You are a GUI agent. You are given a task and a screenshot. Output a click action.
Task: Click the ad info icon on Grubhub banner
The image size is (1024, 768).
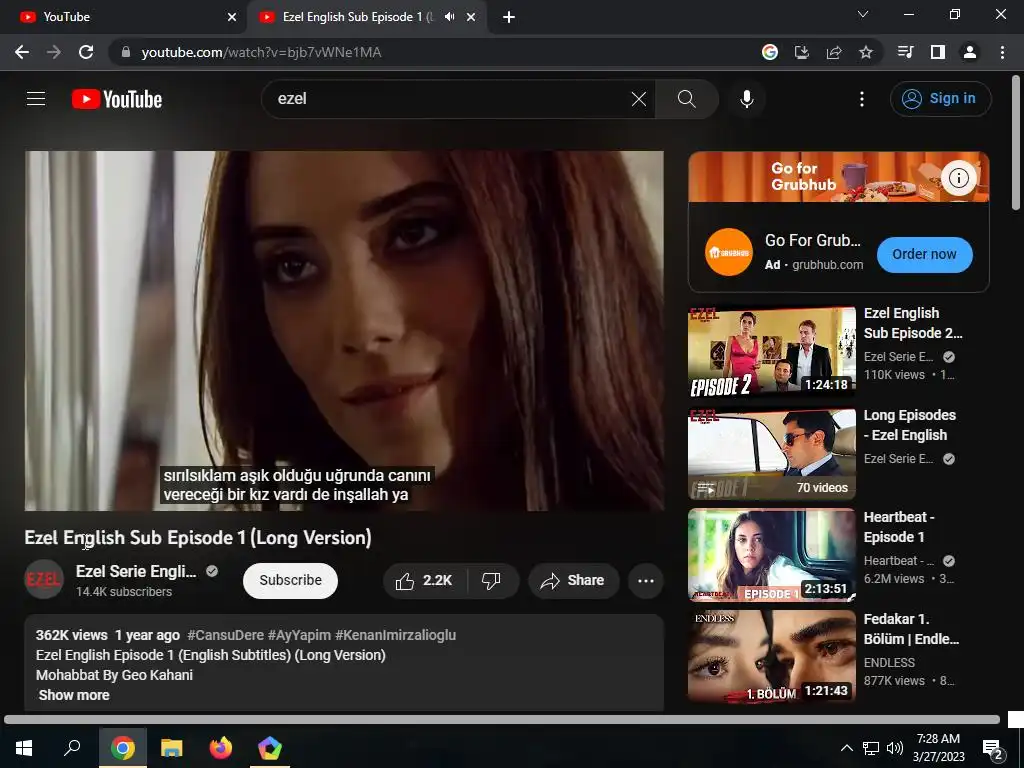pos(958,178)
